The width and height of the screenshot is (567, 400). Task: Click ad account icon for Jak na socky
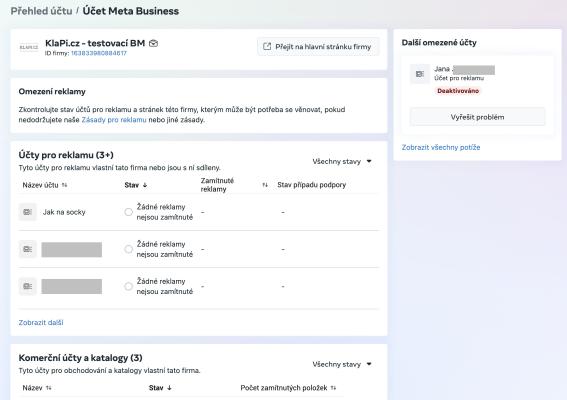(27, 212)
